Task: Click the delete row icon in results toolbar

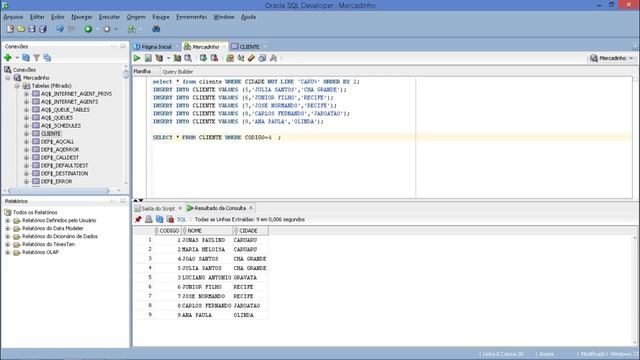Action: tap(170, 220)
